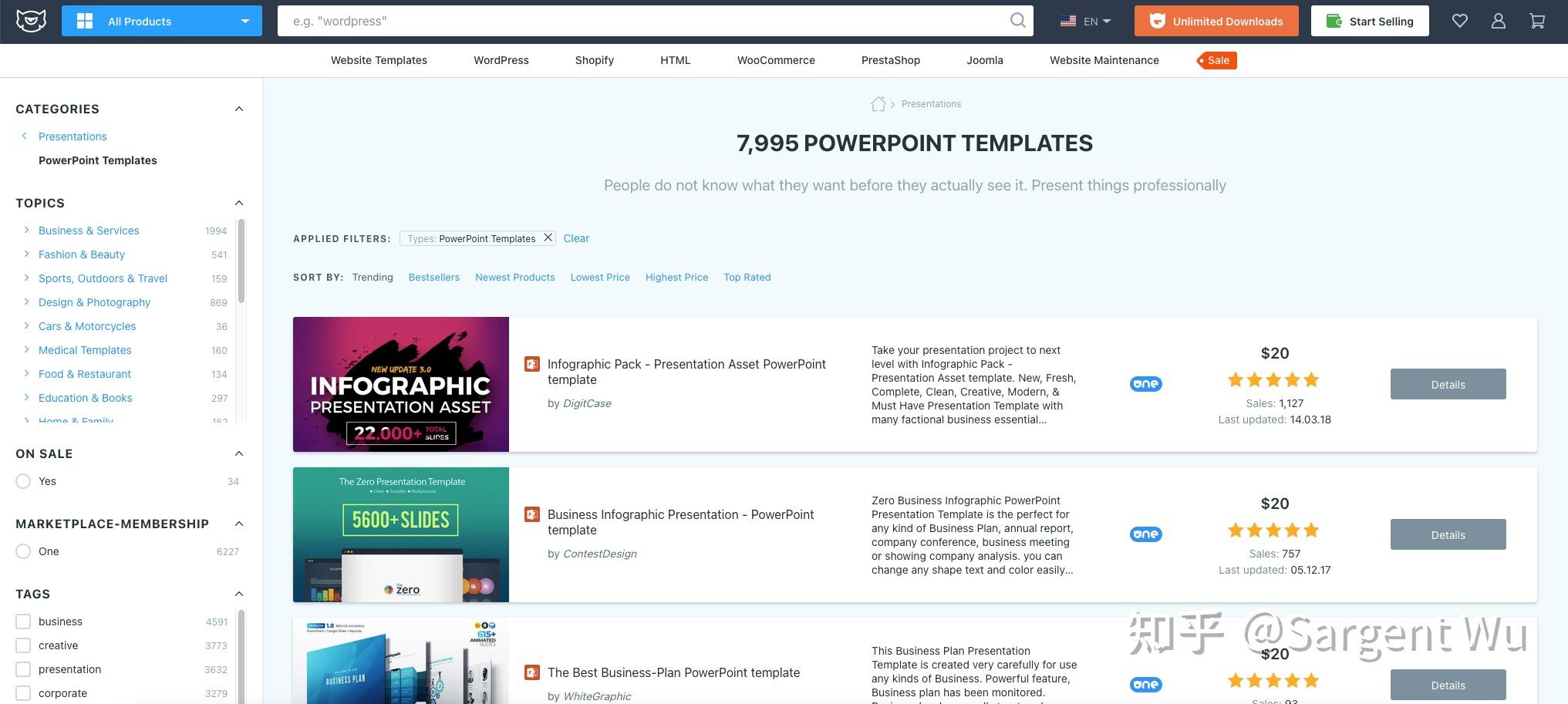1568x704 pixels.
Task: Click the Unlimited Downloads button
Action: coord(1216,21)
